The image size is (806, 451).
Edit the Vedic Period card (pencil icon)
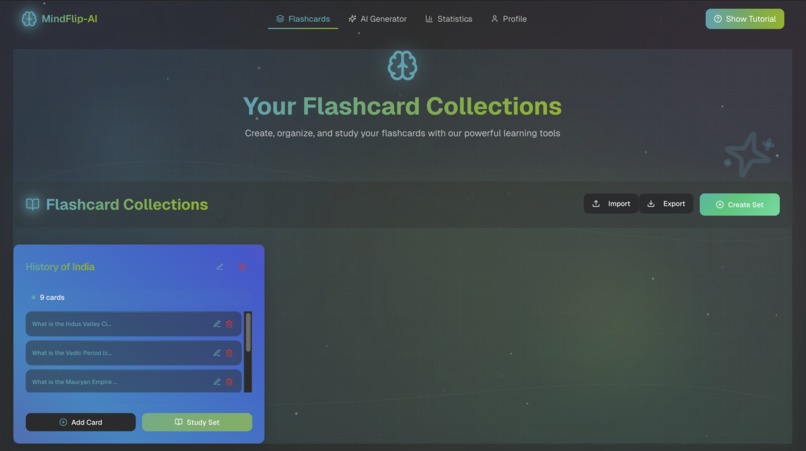(x=217, y=353)
